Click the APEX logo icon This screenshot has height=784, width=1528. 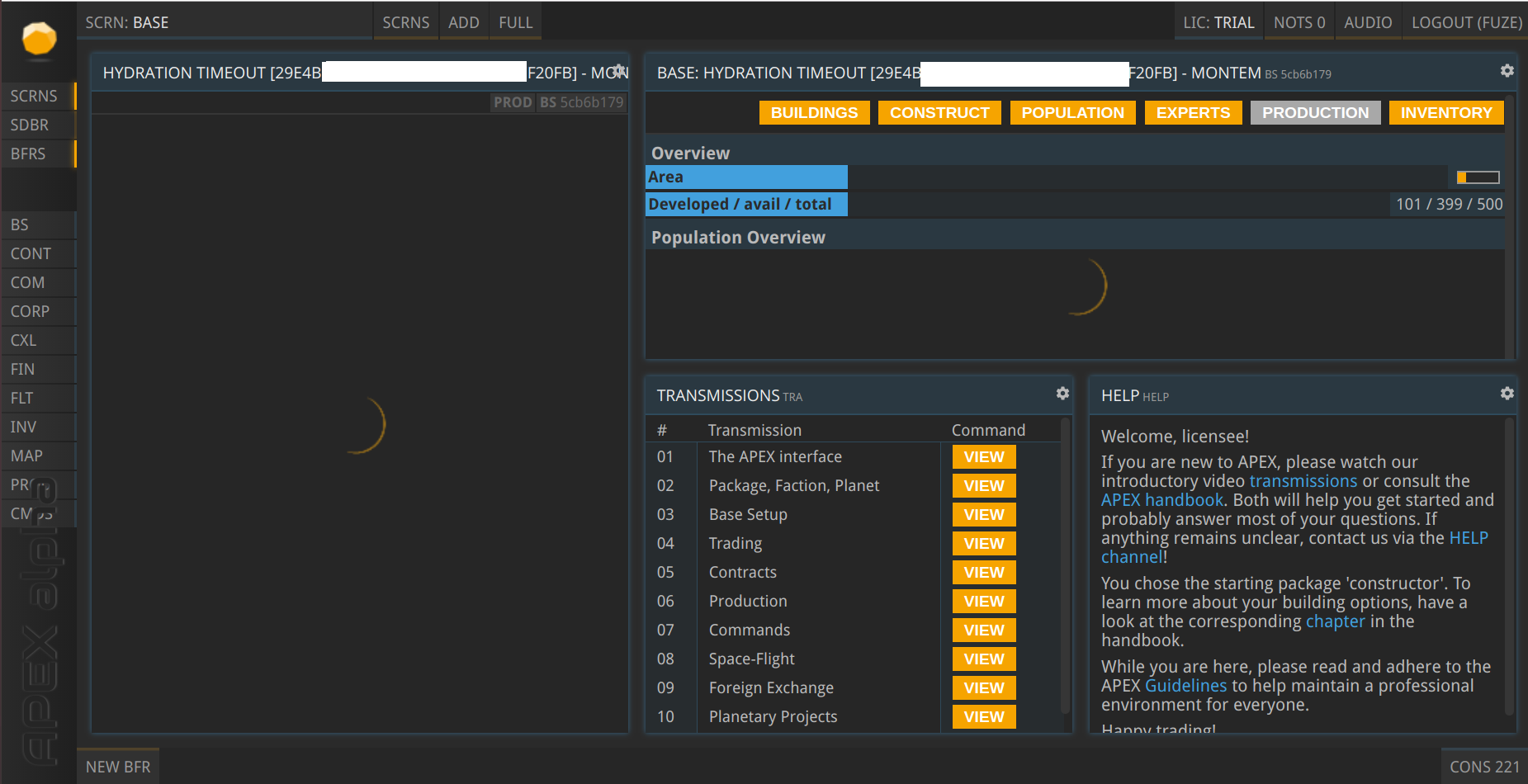39,39
